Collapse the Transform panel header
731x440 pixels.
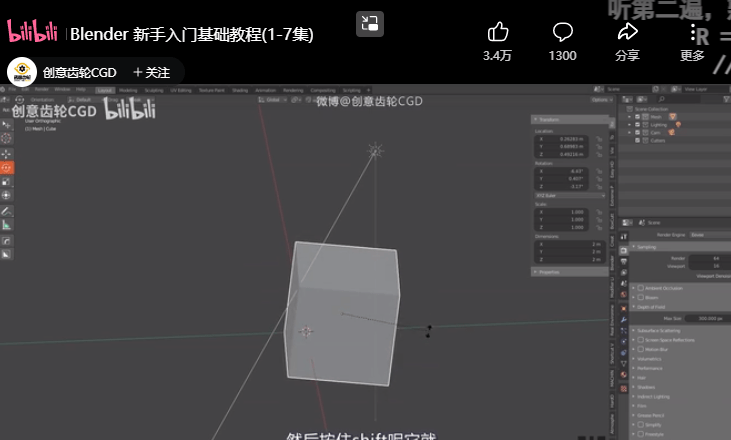point(570,120)
